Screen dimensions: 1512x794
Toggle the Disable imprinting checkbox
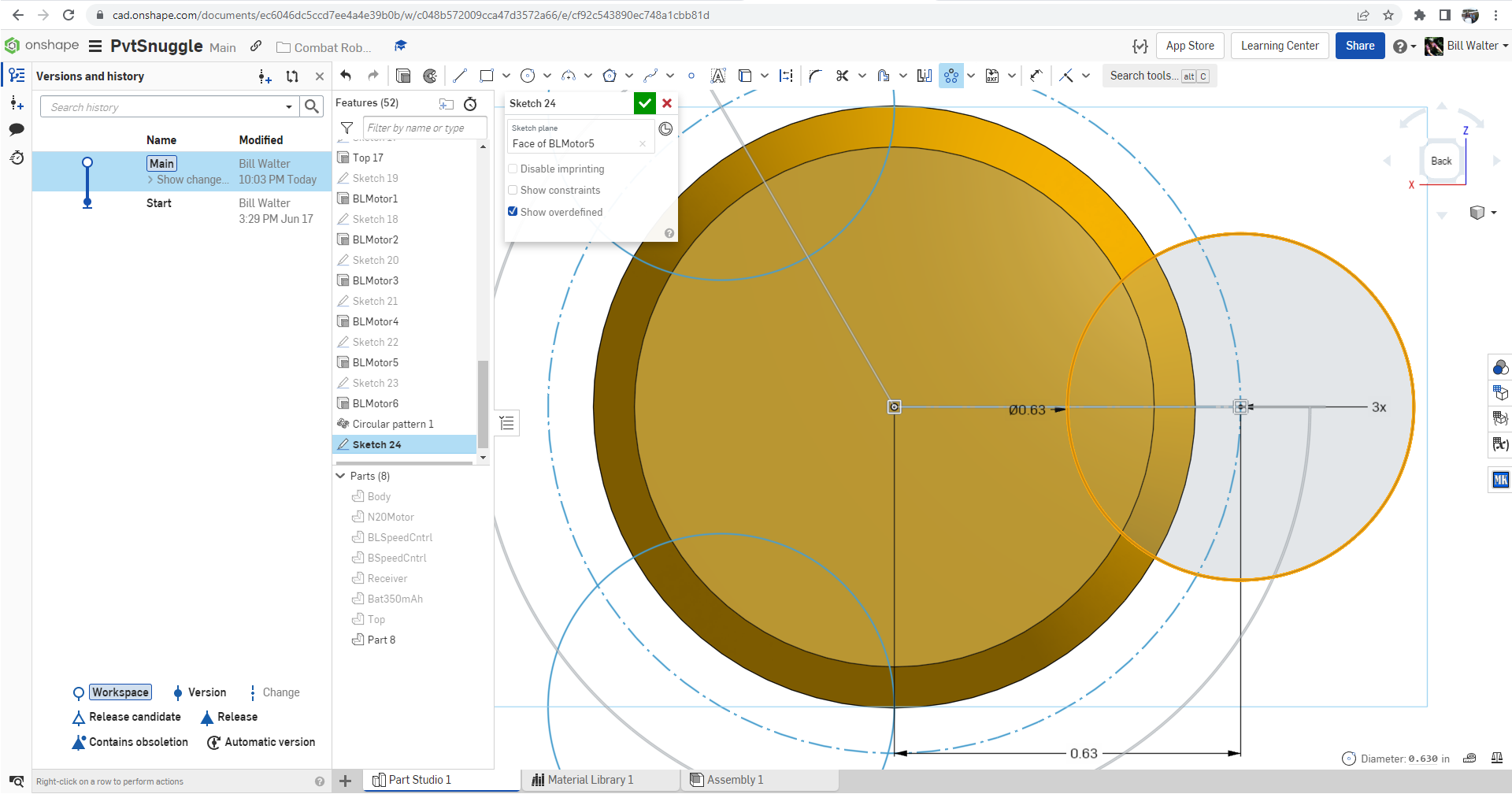pos(513,169)
